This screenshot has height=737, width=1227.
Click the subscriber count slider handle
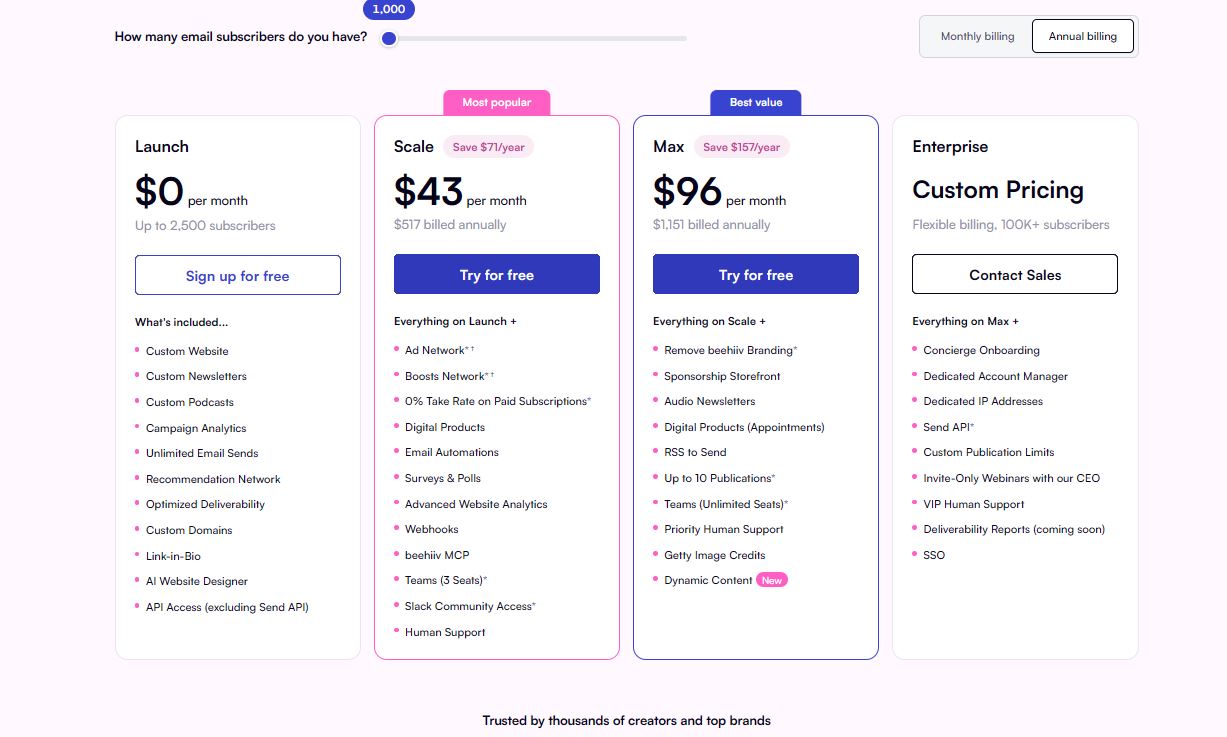(389, 39)
